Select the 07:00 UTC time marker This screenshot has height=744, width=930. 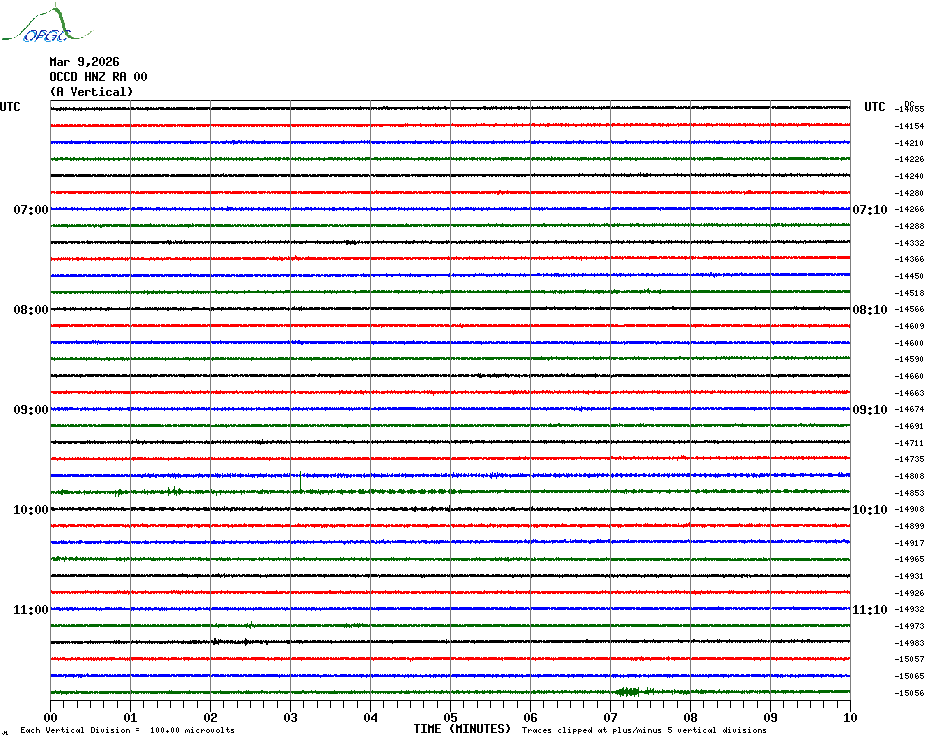point(30,210)
